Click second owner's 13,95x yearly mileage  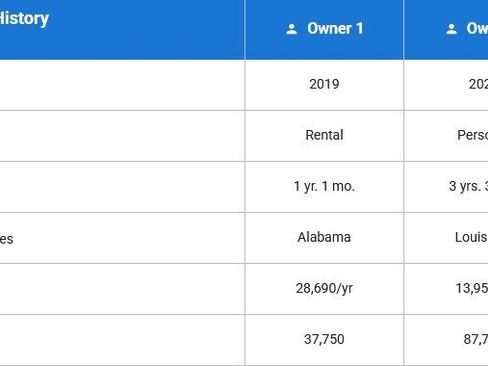tap(472, 288)
